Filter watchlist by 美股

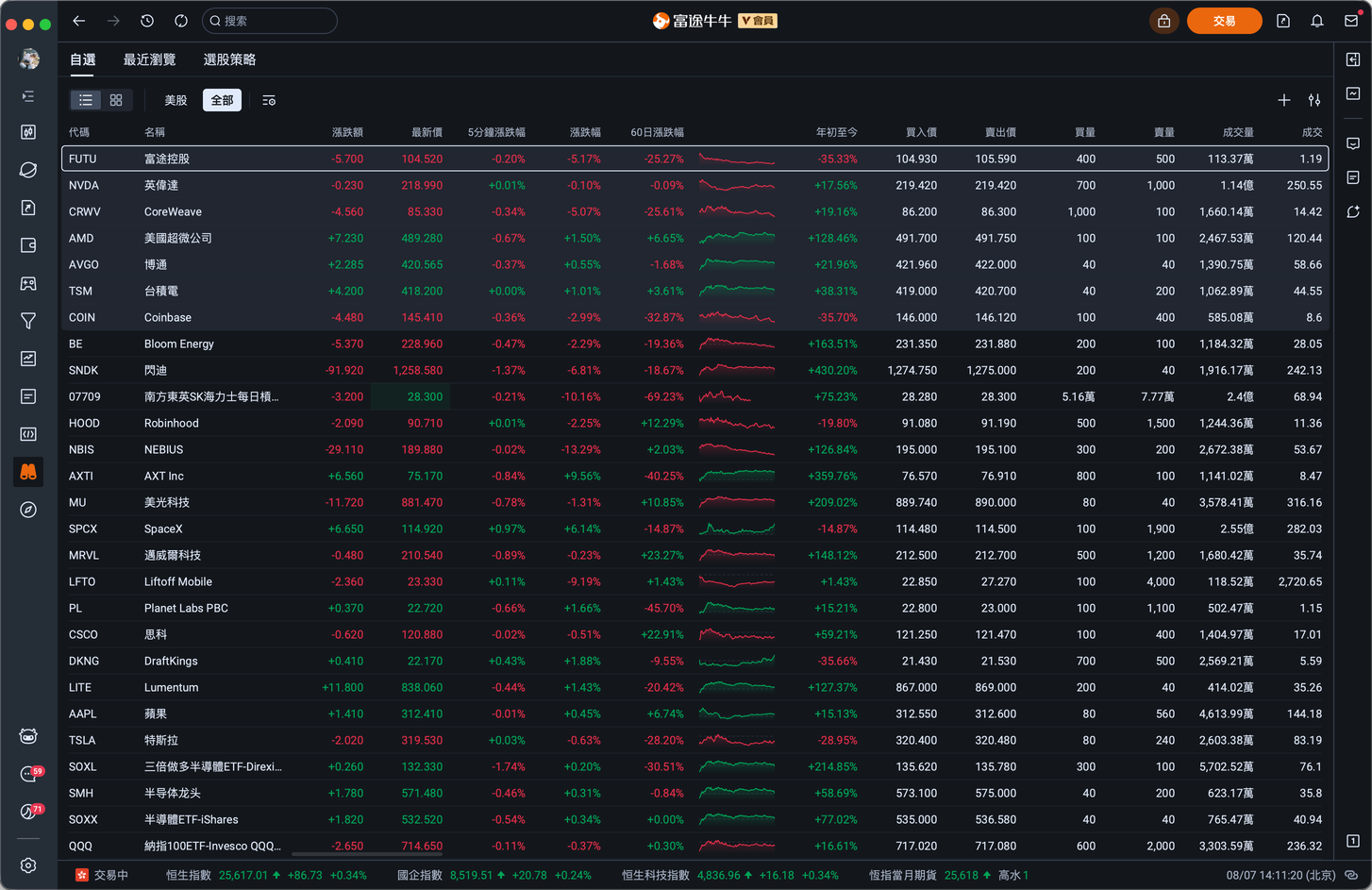pyautogui.click(x=176, y=100)
